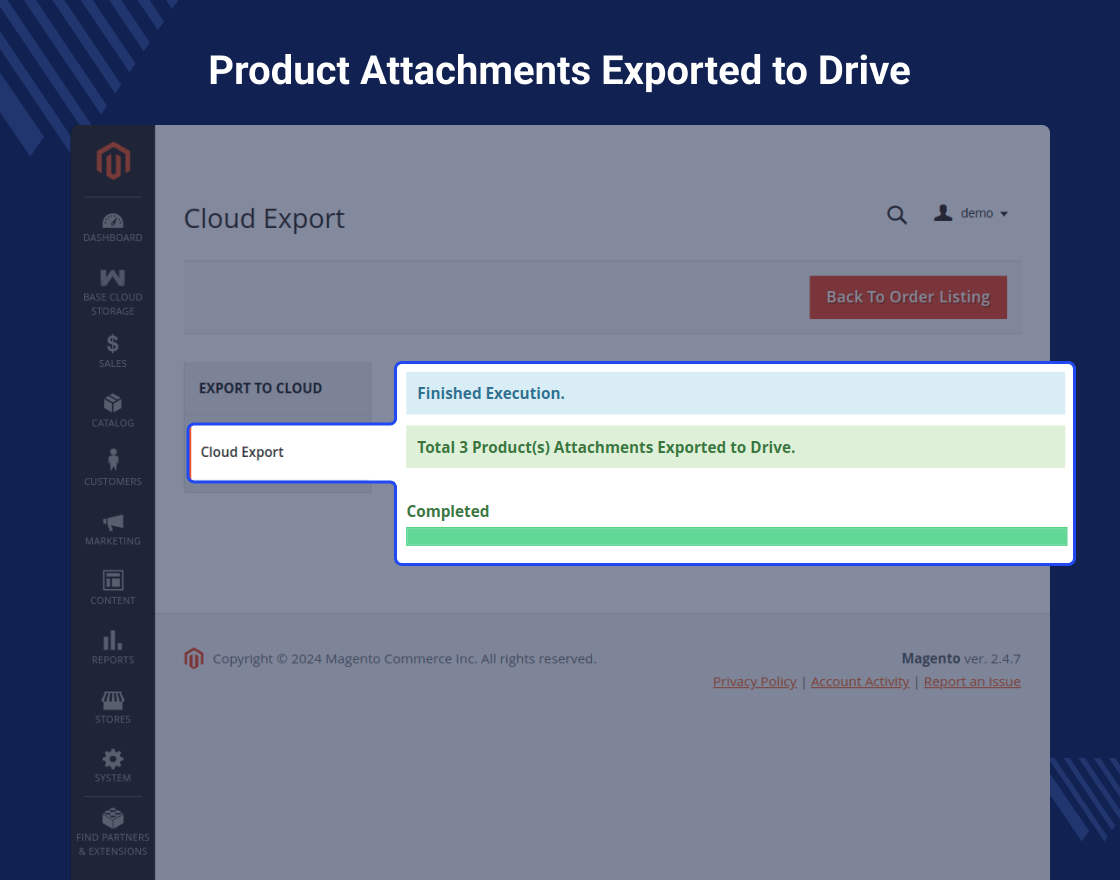
Task: Open the Account Activity link
Action: pyautogui.click(x=860, y=681)
